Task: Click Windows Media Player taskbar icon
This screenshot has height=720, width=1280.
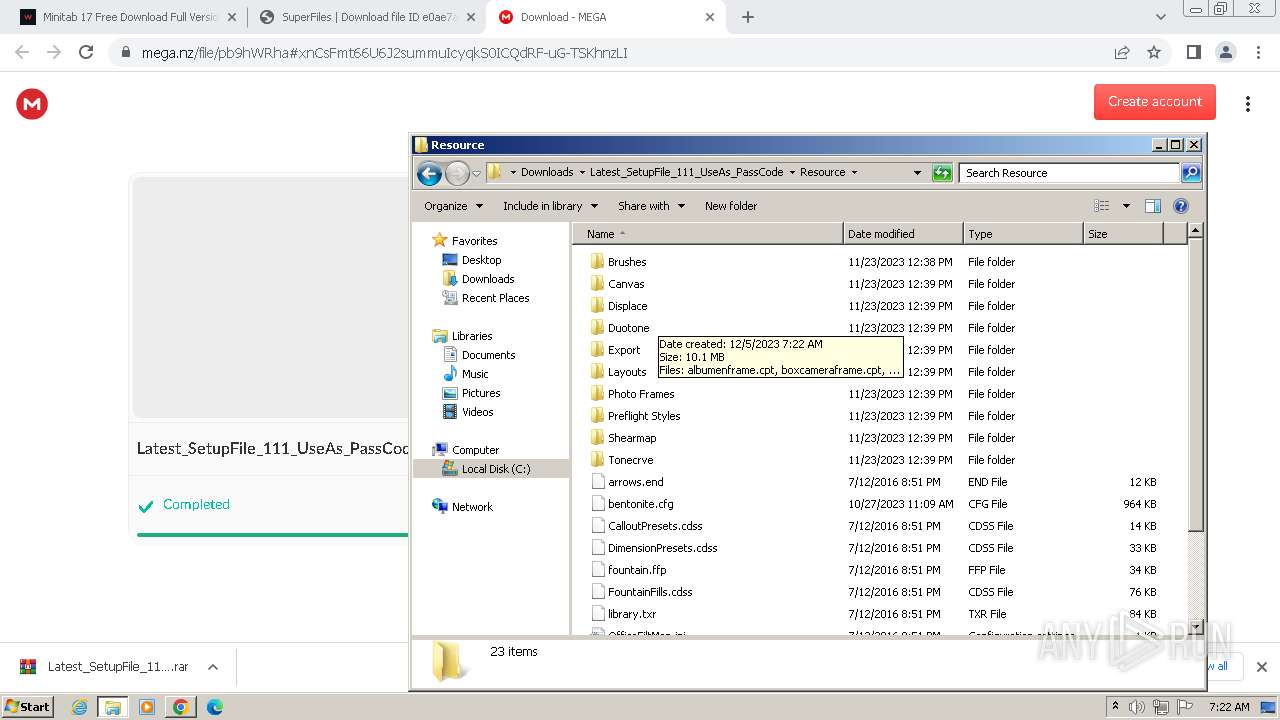Action: click(147, 707)
